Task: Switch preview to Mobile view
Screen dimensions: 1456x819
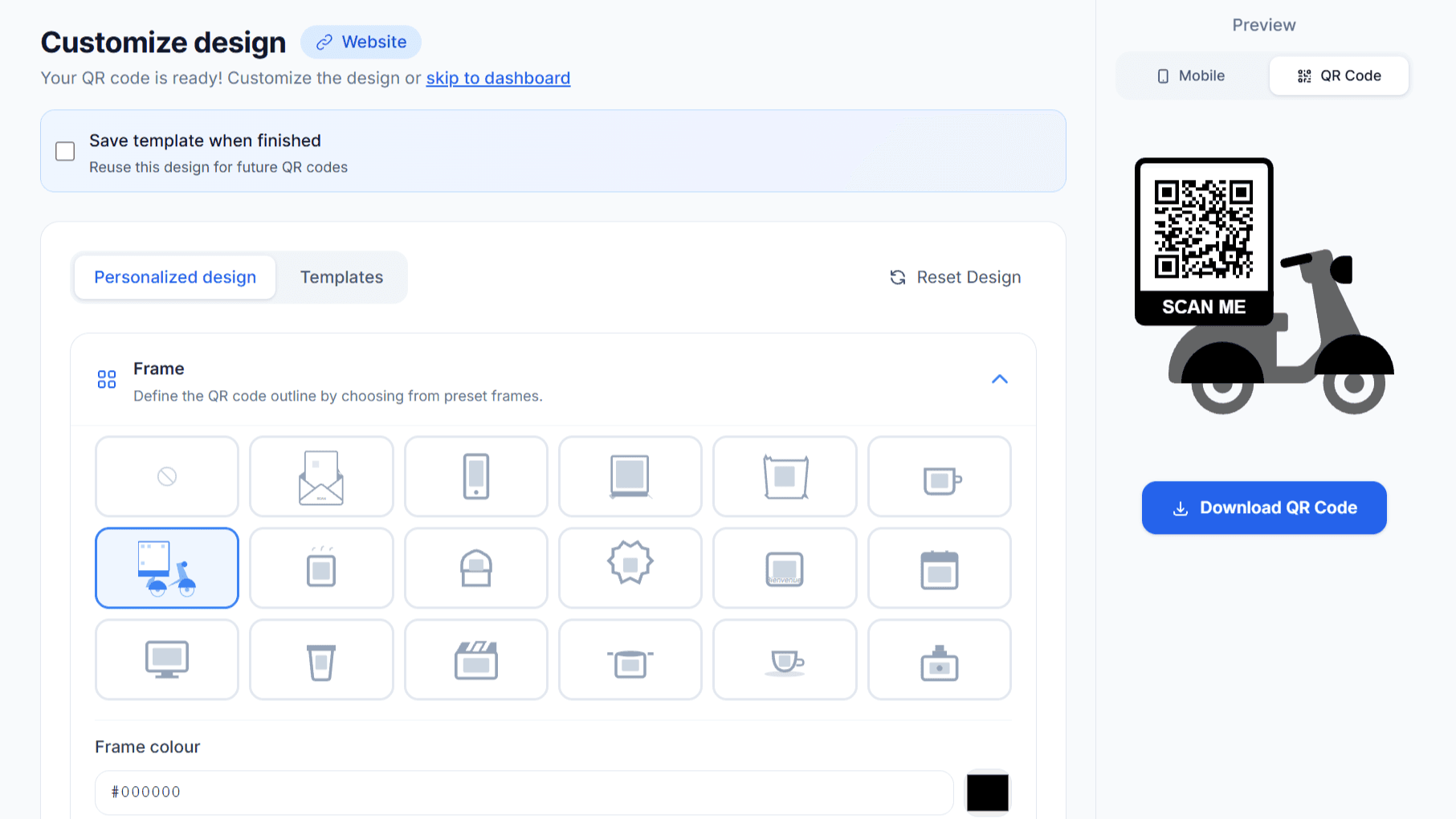Action: (1189, 75)
